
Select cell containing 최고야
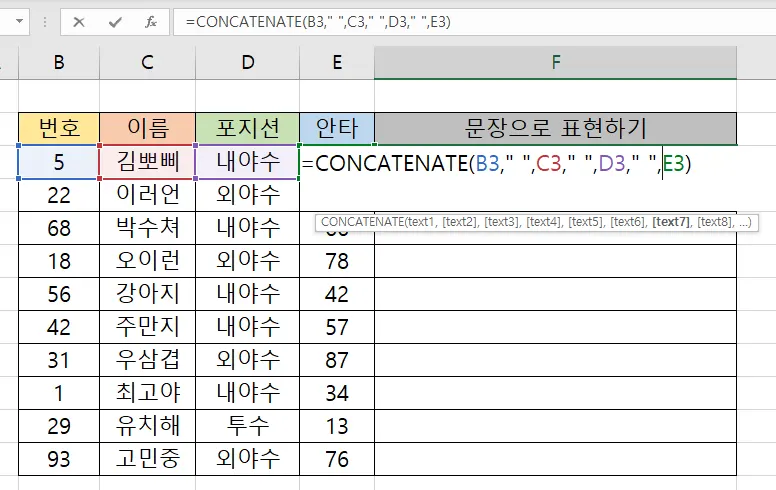147,393
